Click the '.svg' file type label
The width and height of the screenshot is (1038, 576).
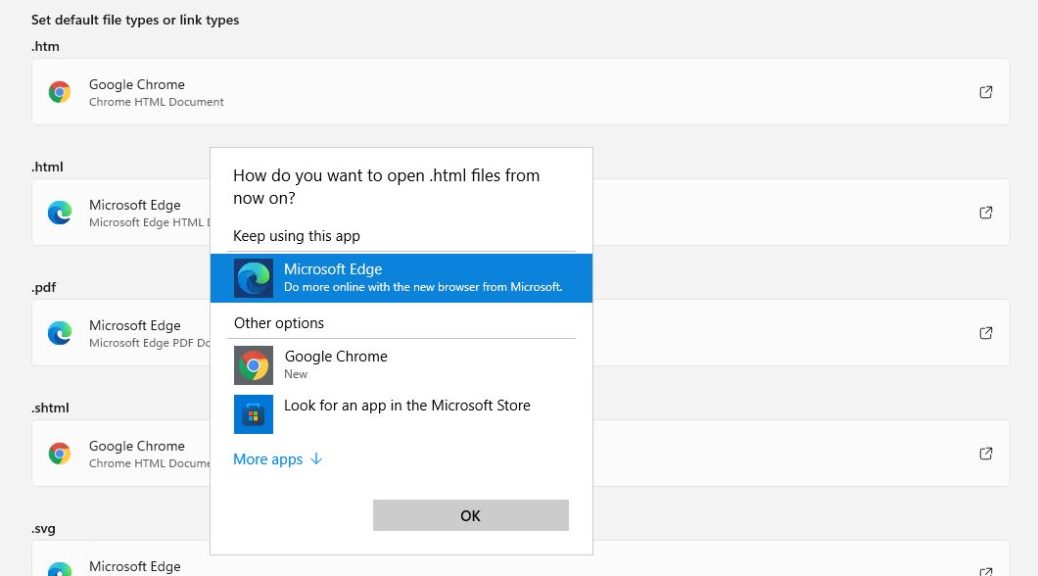(x=44, y=528)
